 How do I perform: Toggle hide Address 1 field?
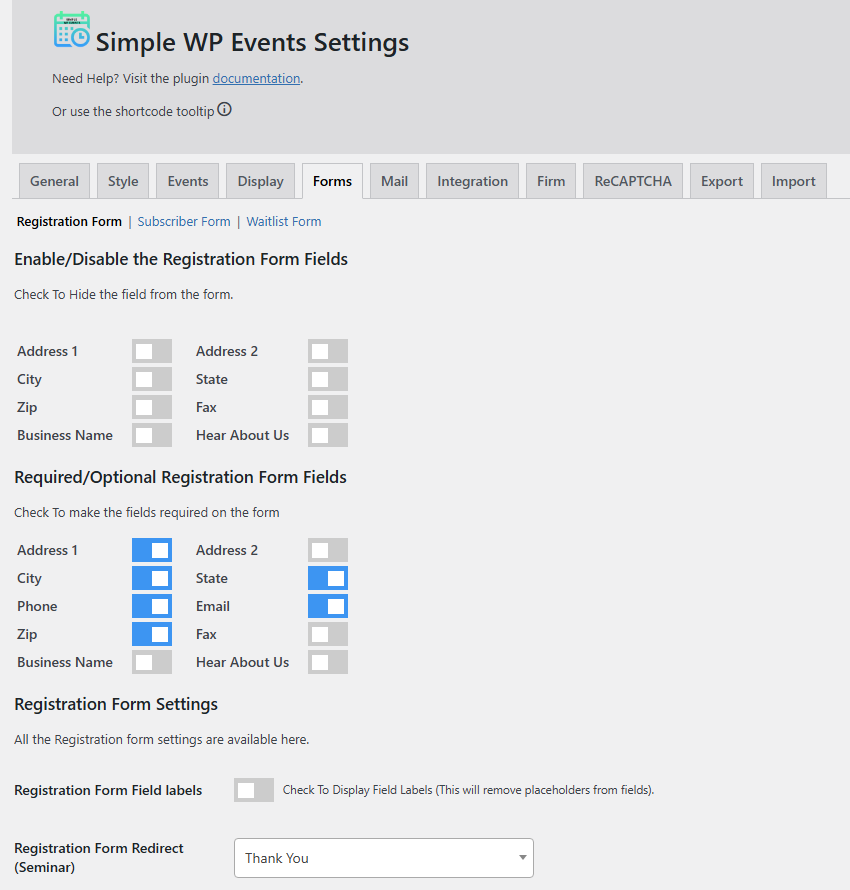point(152,351)
